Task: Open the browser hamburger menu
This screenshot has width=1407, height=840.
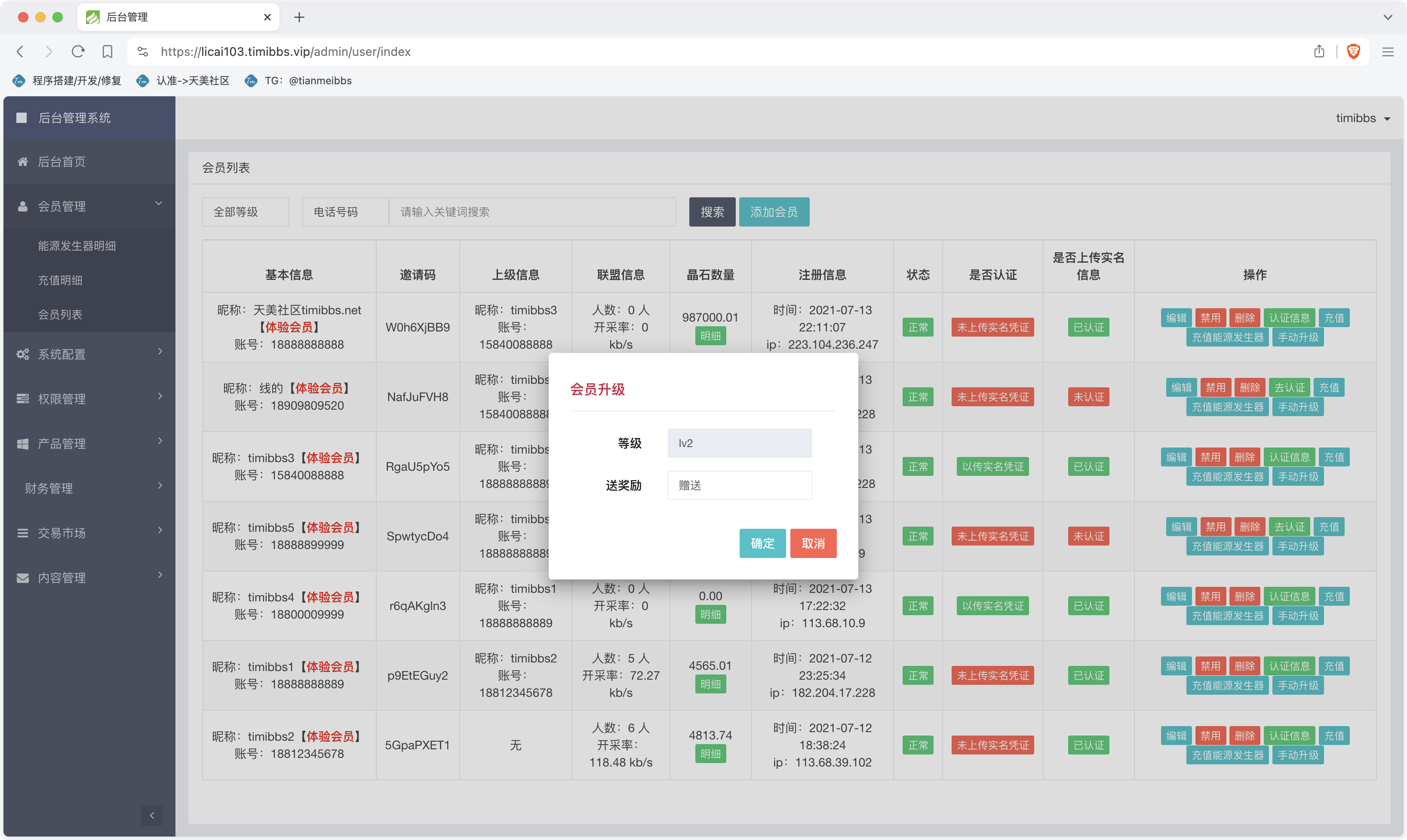Action: pyautogui.click(x=1388, y=52)
